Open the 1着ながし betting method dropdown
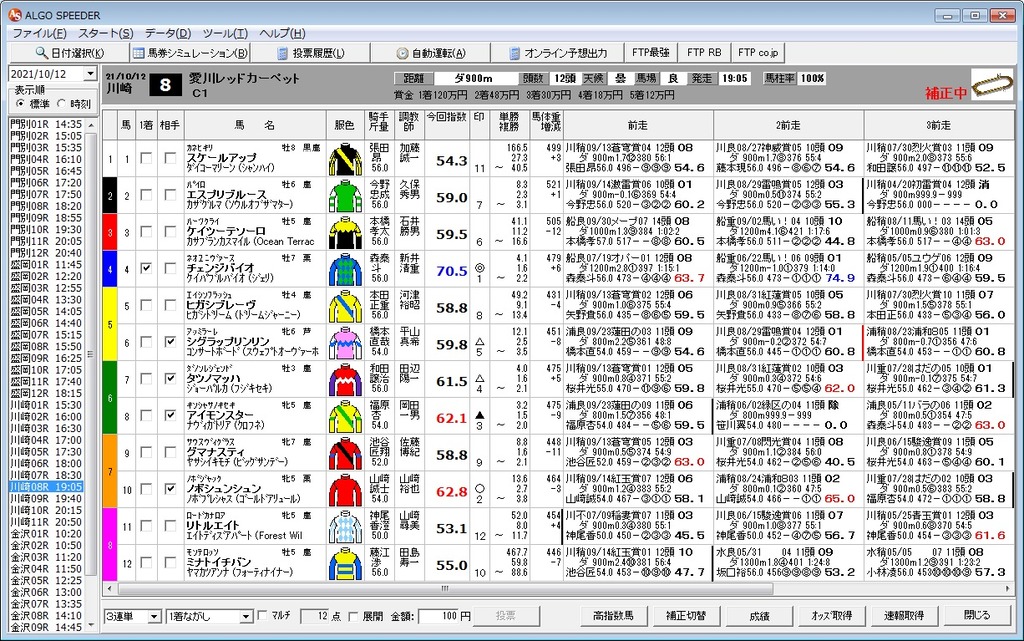The image size is (1024, 641). (x=246, y=616)
